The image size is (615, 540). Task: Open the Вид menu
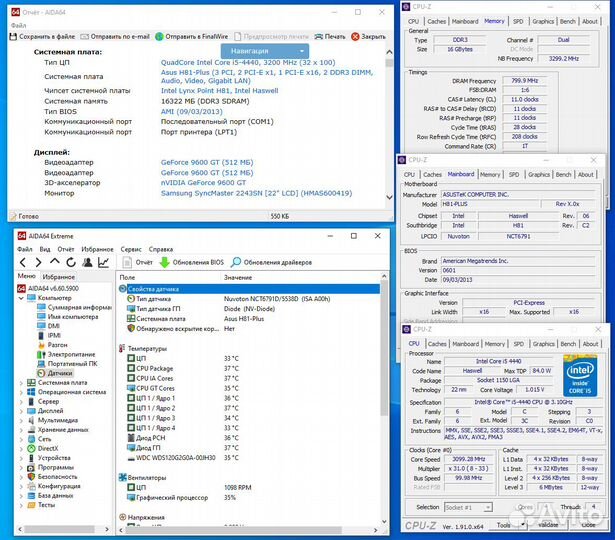point(45,249)
